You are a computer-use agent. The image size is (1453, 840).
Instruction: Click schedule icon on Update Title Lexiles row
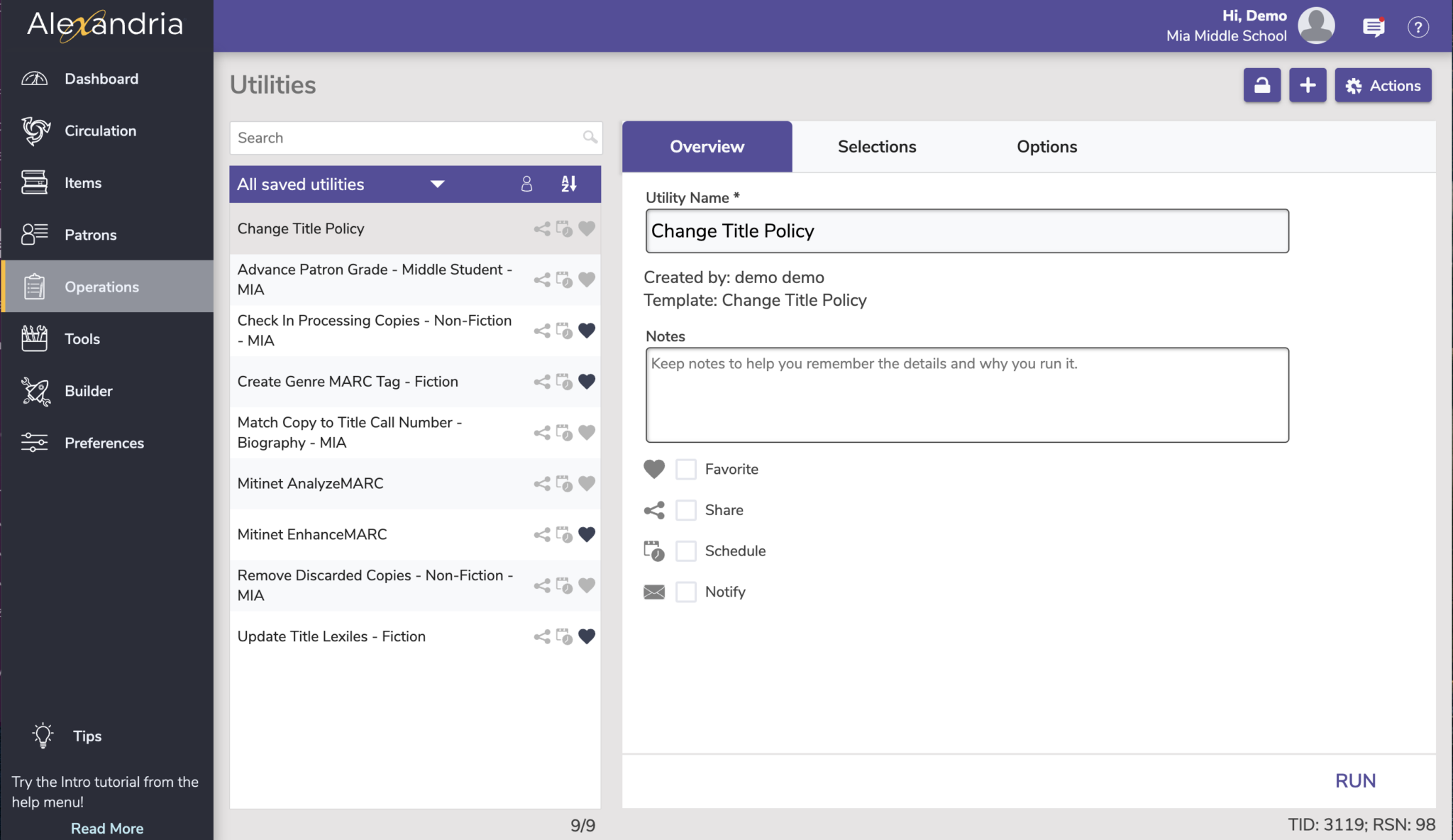[x=564, y=636]
